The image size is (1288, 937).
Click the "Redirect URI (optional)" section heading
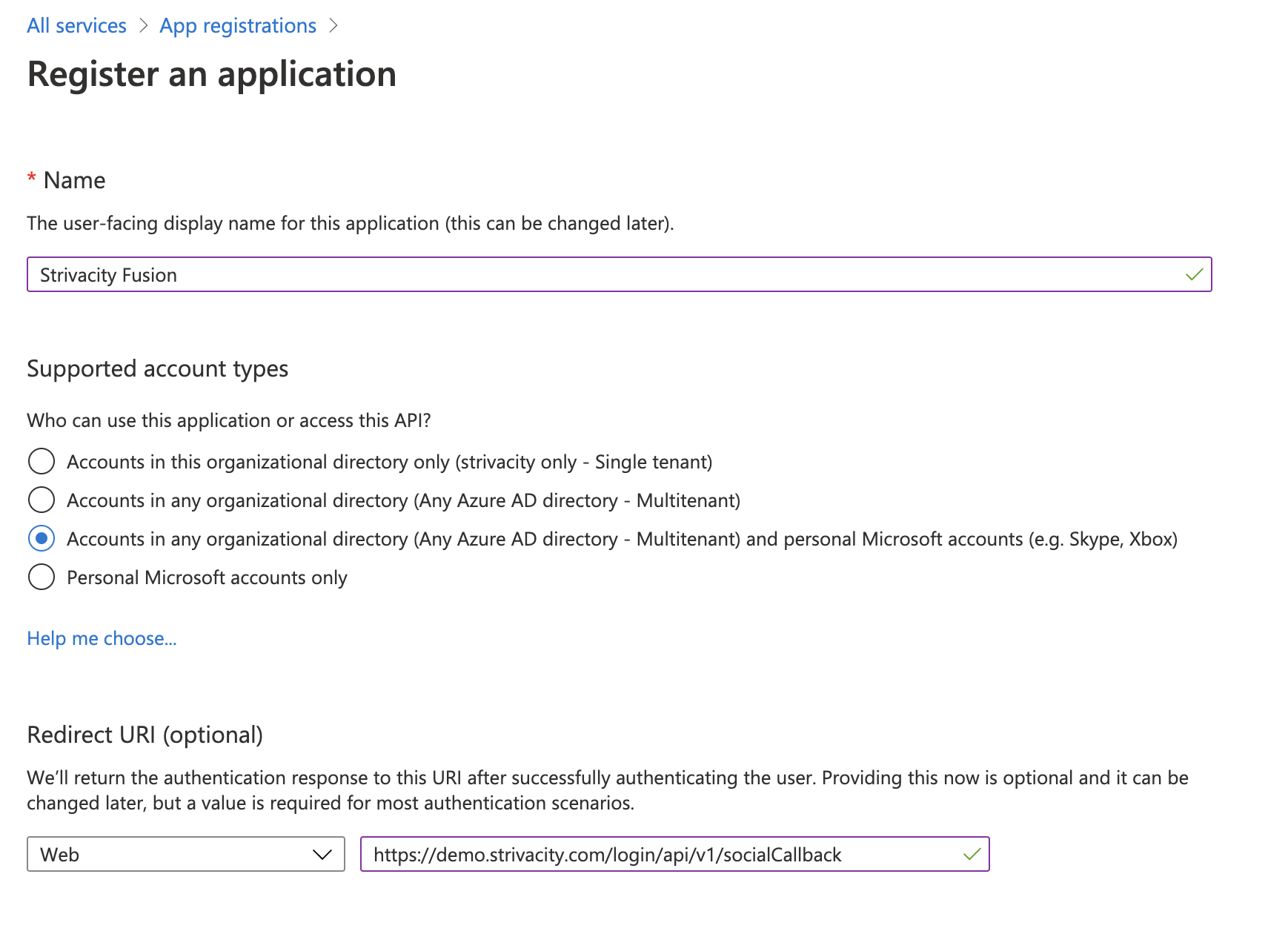[145, 735]
